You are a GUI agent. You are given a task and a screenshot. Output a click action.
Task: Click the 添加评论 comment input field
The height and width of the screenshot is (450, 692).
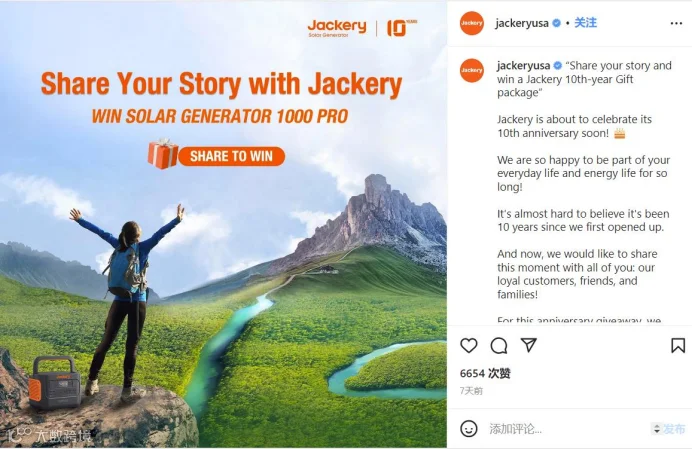[567, 428]
